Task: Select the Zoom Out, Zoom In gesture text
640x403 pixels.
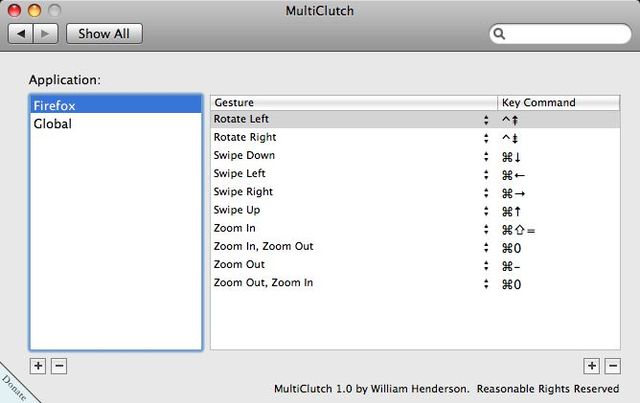Action: pos(263,283)
